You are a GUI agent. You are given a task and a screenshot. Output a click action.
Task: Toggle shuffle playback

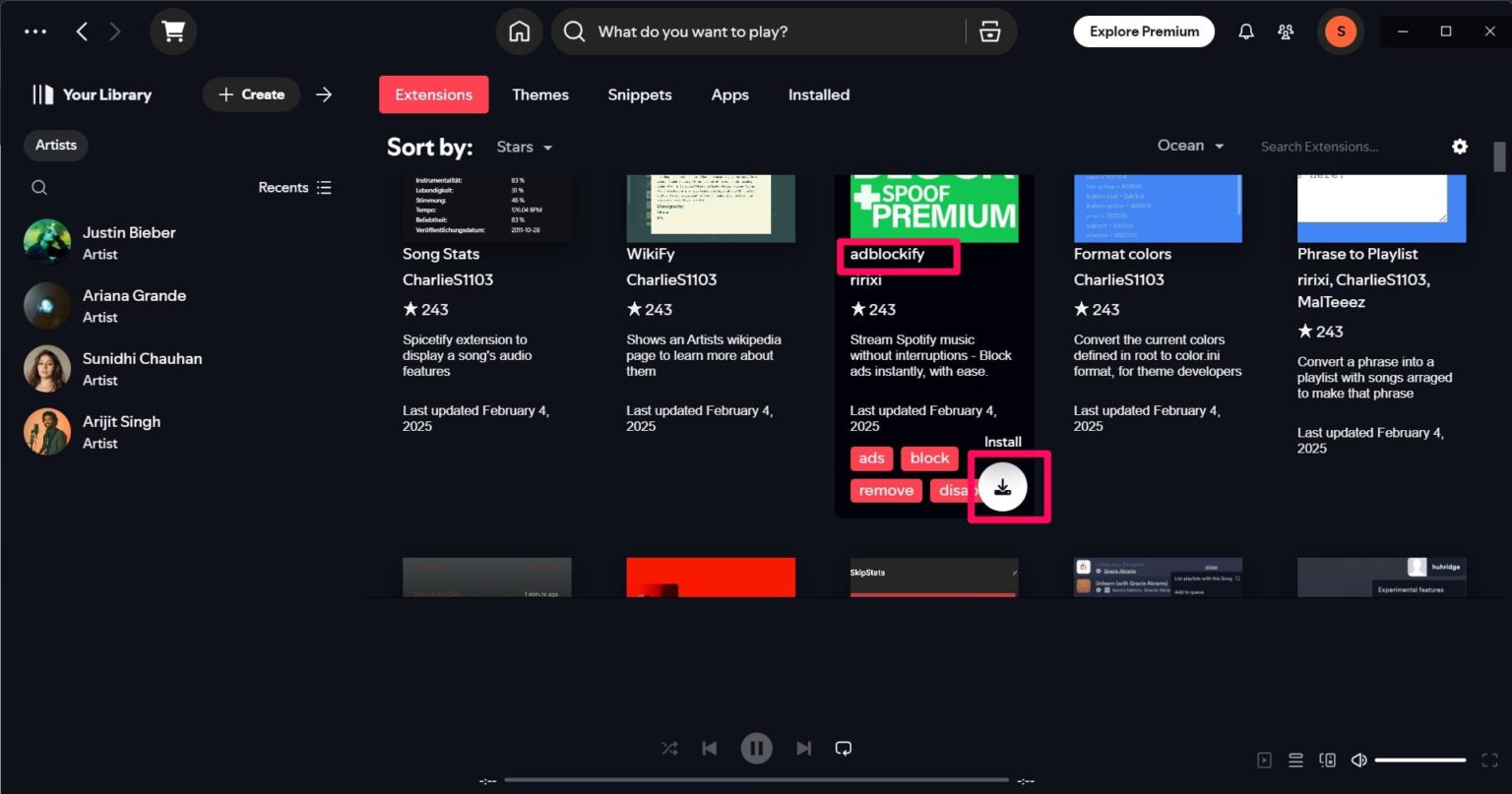pyautogui.click(x=669, y=748)
